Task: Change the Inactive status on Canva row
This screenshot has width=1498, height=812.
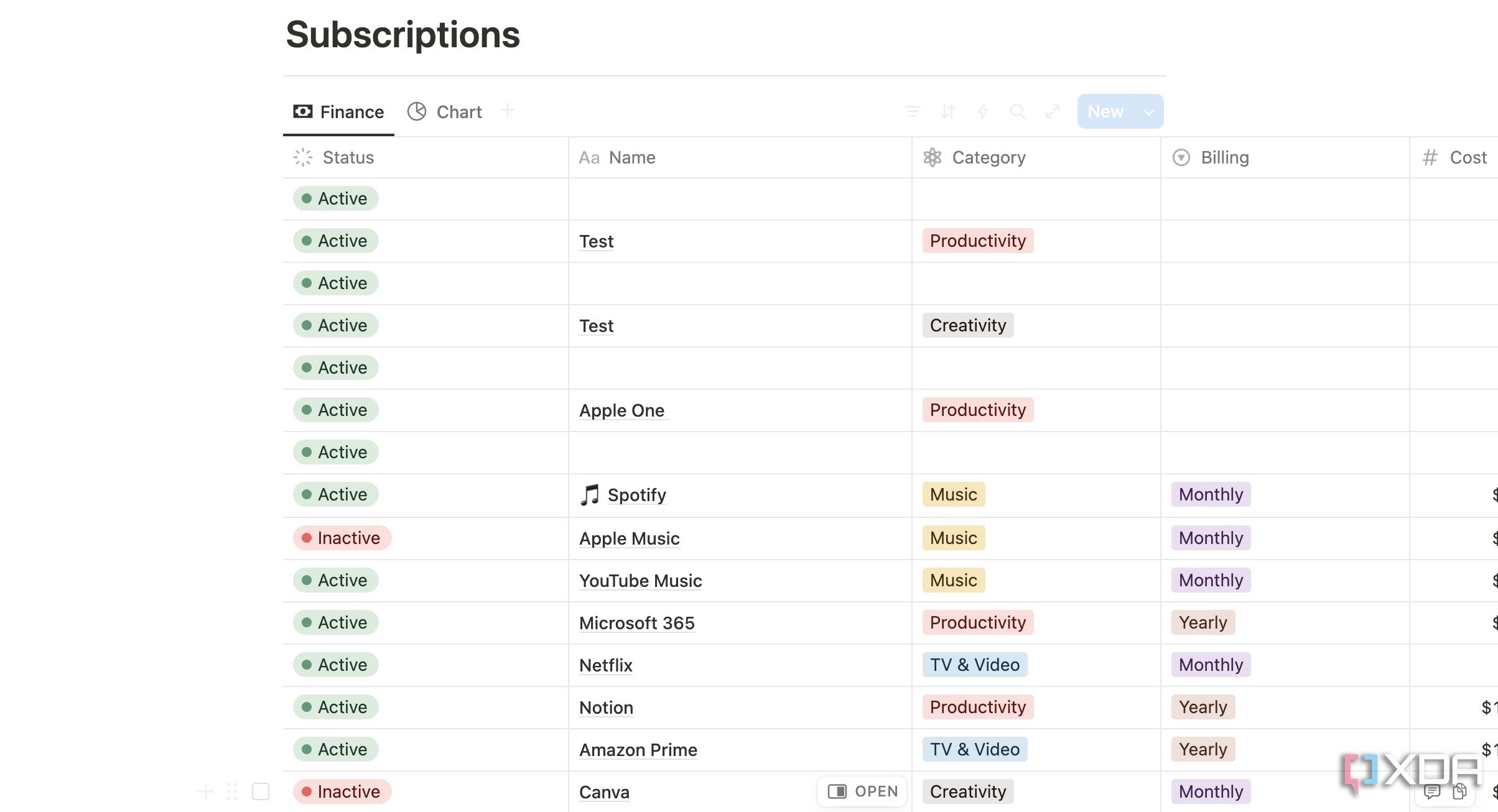Action: (342, 791)
